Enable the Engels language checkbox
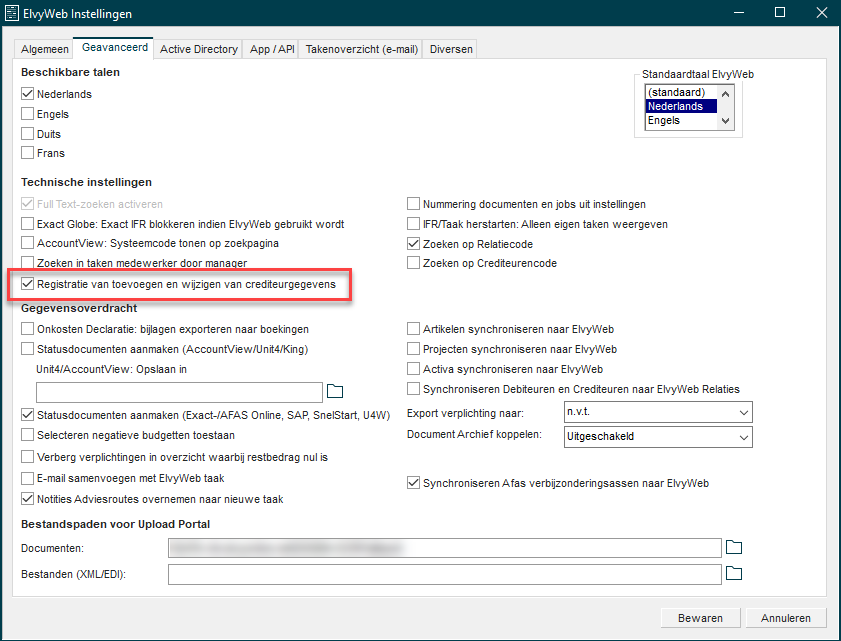841x641 pixels. pyautogui.click(x=28, y=114)
